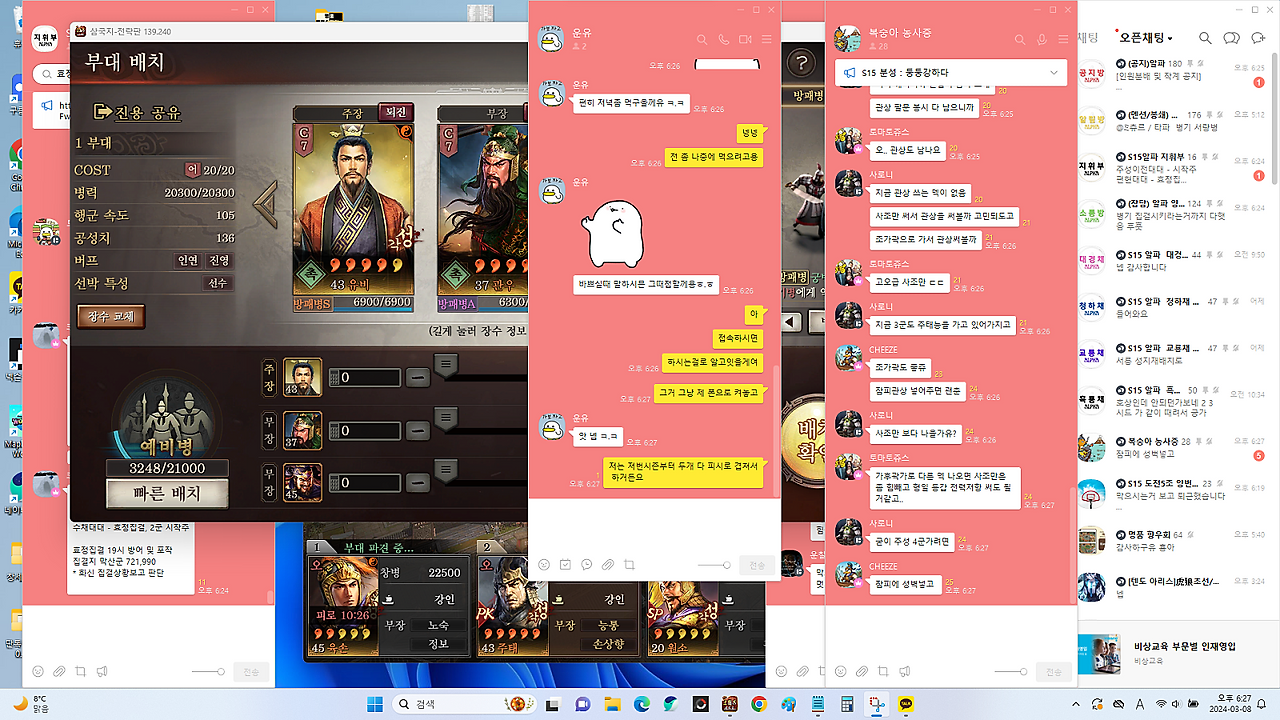This screenshot has width=1280, height=720.
Task: Open schedule calendar icon in 운유 chat
Action: [565, 565]
